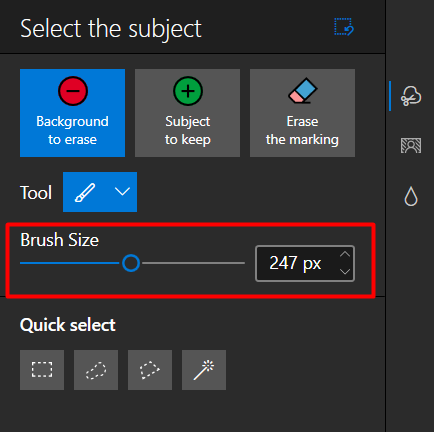Image resolution: width=434 pixels, height=432 pixels.
Task: Open the water drop blur sidebar tab
Action: (411, 196)
